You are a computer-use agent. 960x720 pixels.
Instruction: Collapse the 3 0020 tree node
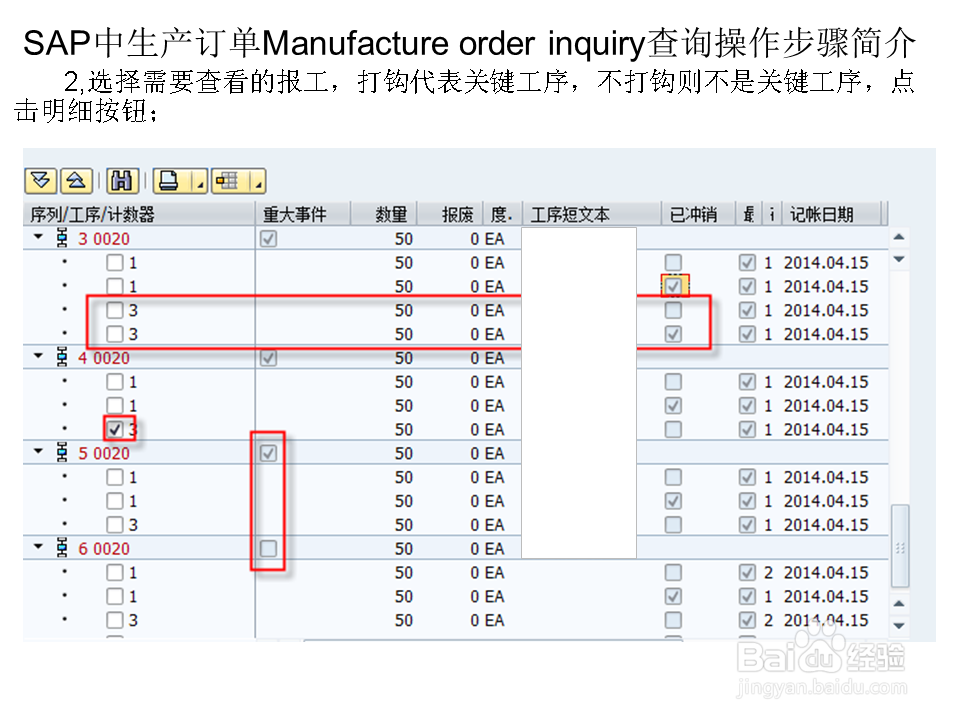click(x=39, y=237)
